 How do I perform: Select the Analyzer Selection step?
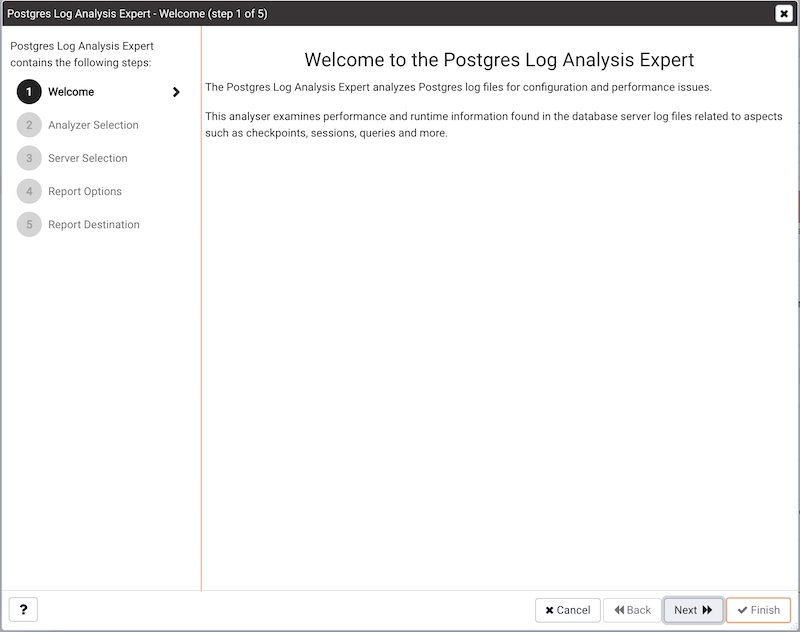(x=93, y=125)
